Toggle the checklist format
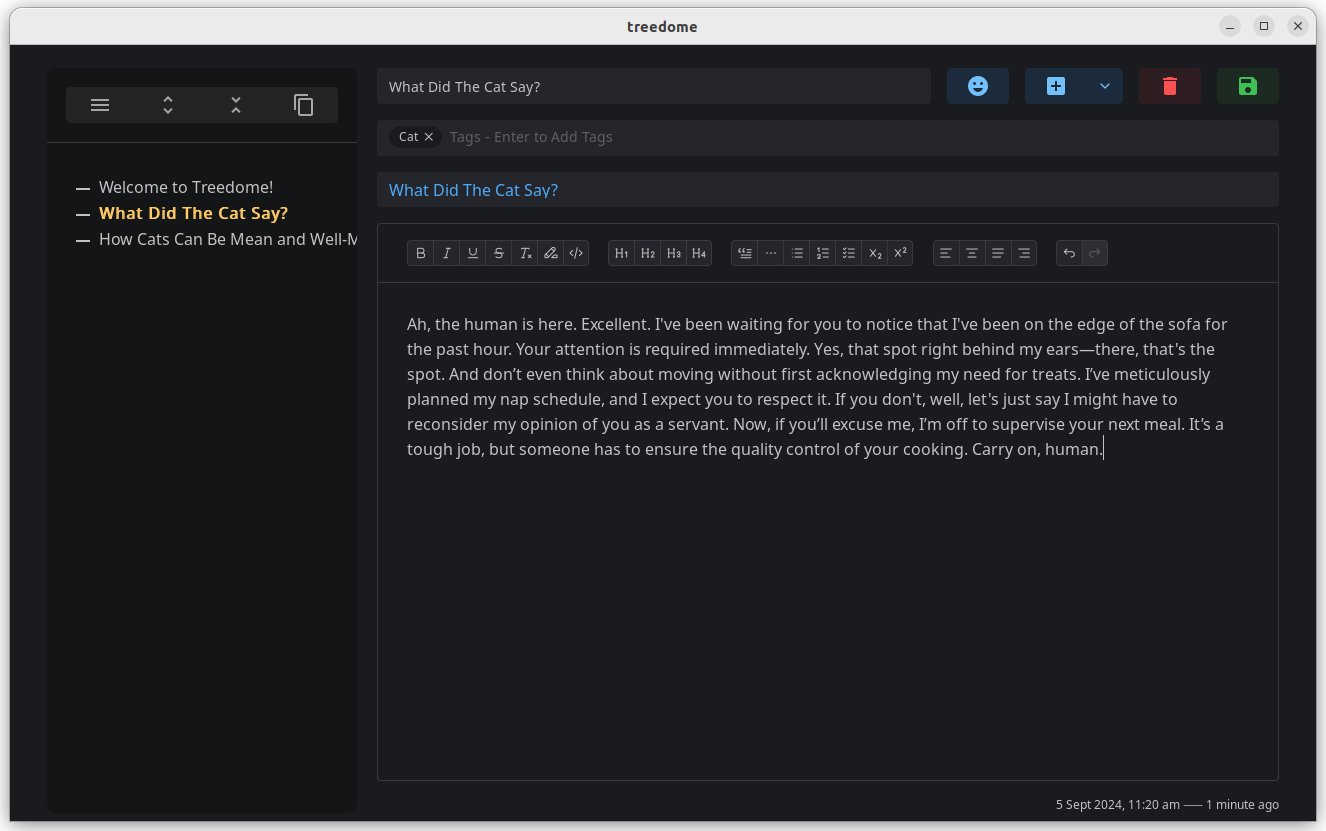Image resolution: width=1326 pixels, height=831 pixels. (x=848, y=253)
